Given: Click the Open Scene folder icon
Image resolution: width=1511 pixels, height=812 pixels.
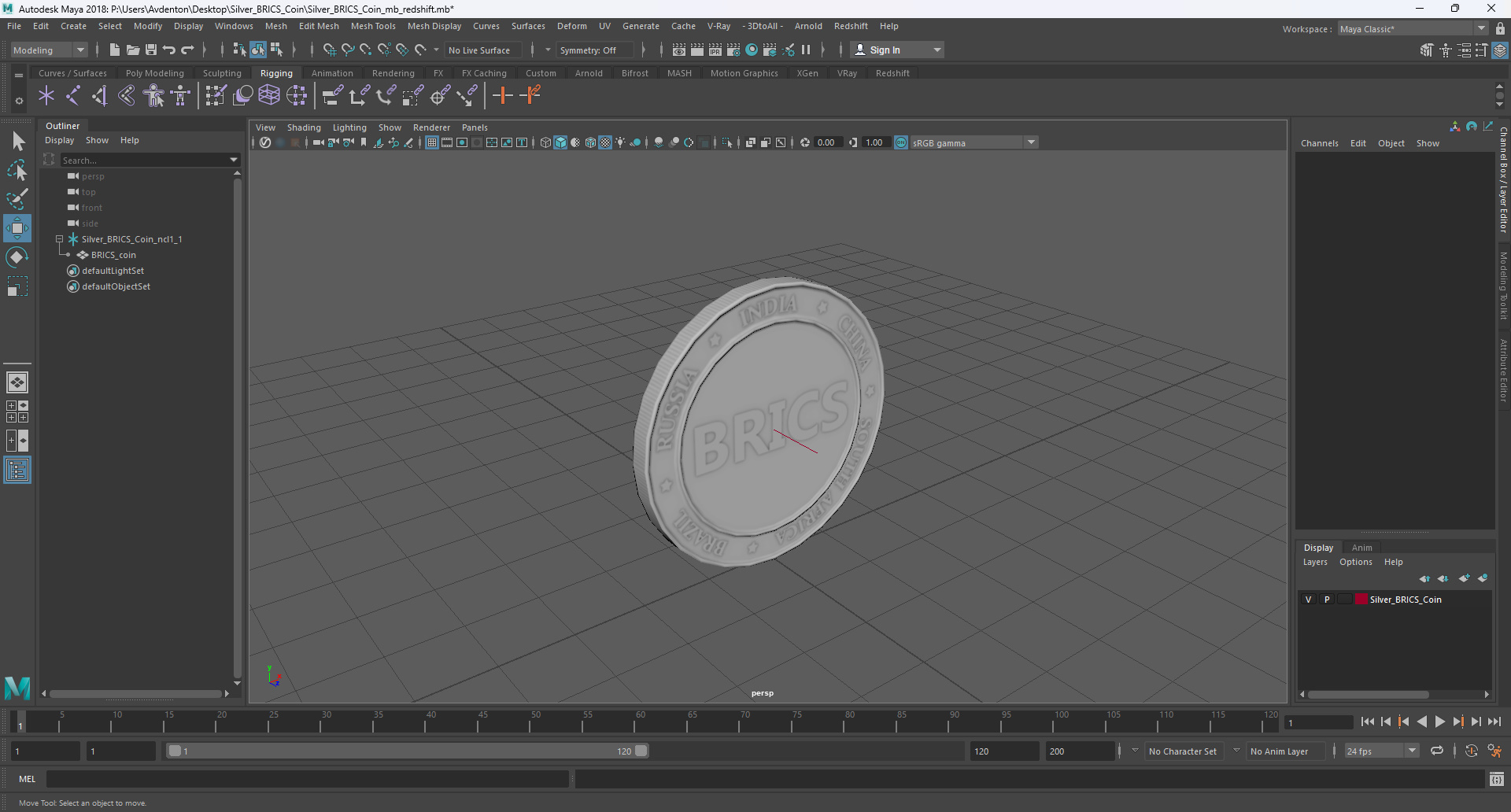Looking at the screenshot, I should point(133,50).
